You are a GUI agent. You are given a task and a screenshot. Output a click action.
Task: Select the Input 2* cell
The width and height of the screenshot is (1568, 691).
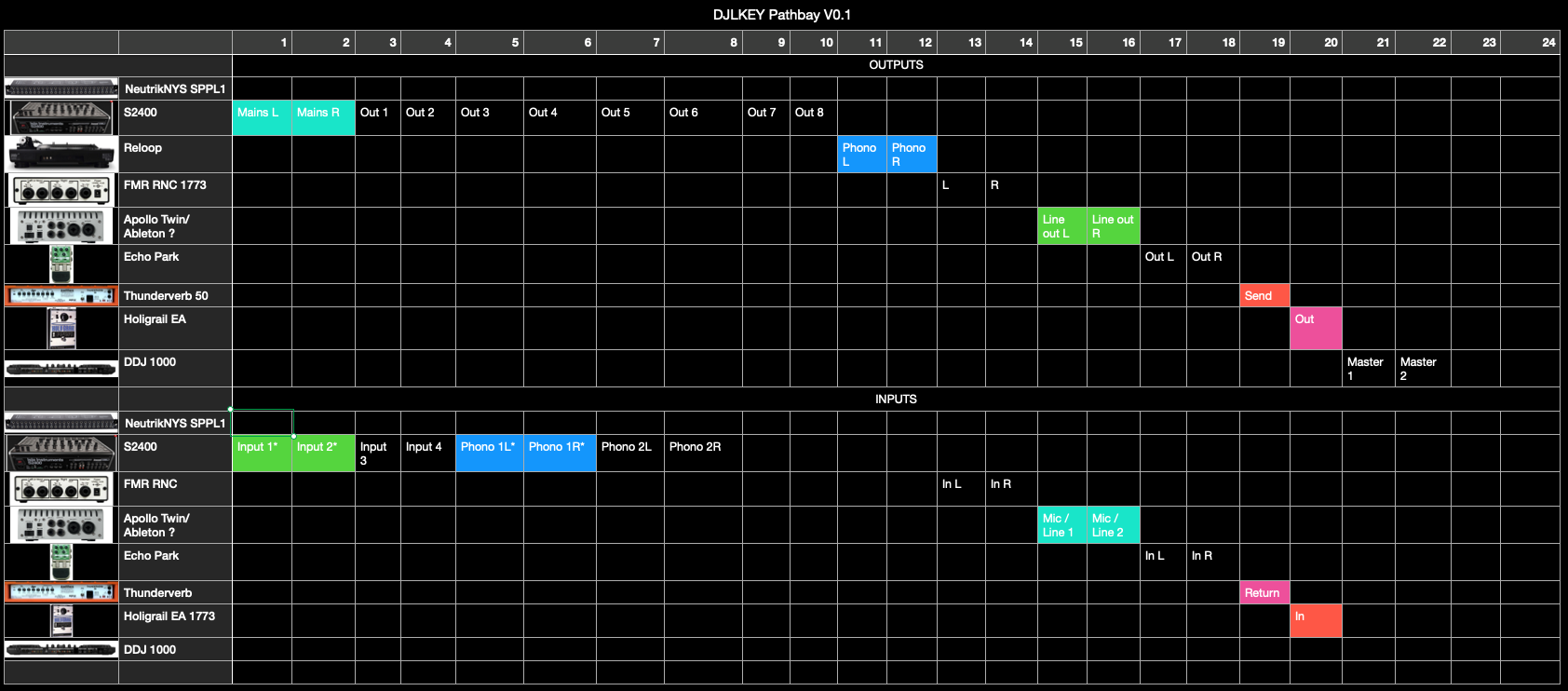(324, 454)
